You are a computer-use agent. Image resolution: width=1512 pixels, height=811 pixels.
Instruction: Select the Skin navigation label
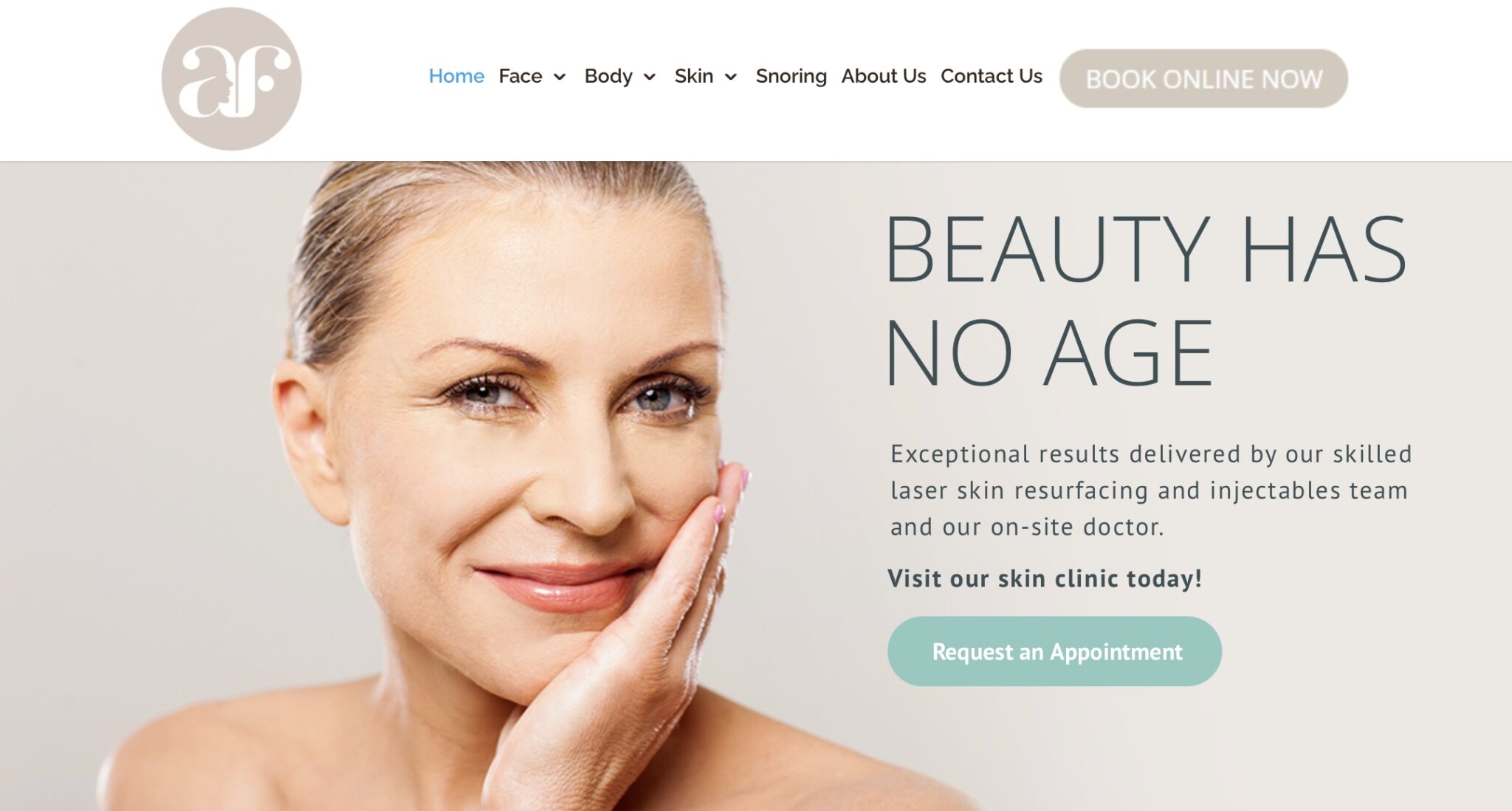pyautogui.click(x=694, y=76)
